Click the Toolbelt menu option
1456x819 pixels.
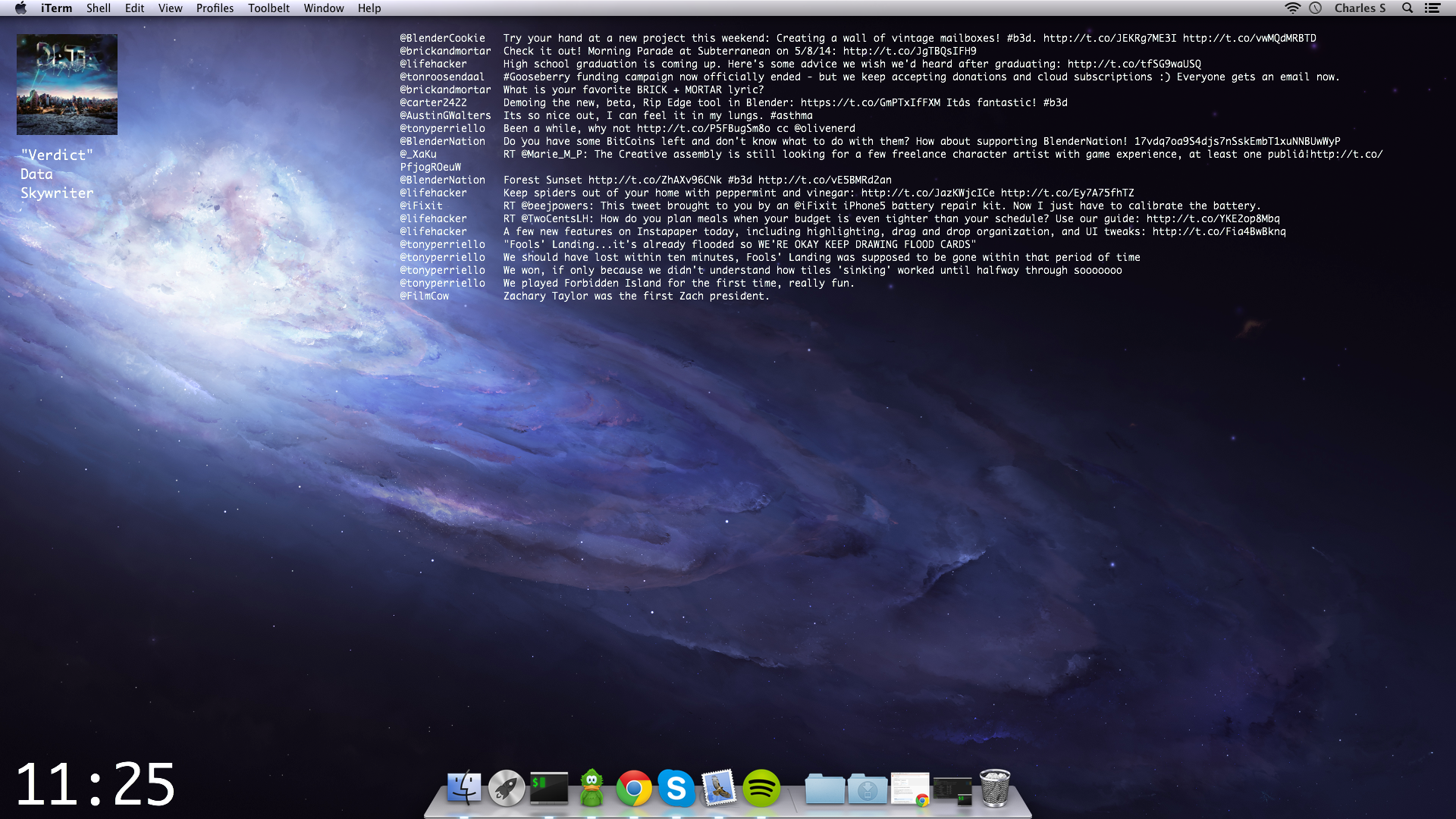pyautogui.click(x=268, y=8)
